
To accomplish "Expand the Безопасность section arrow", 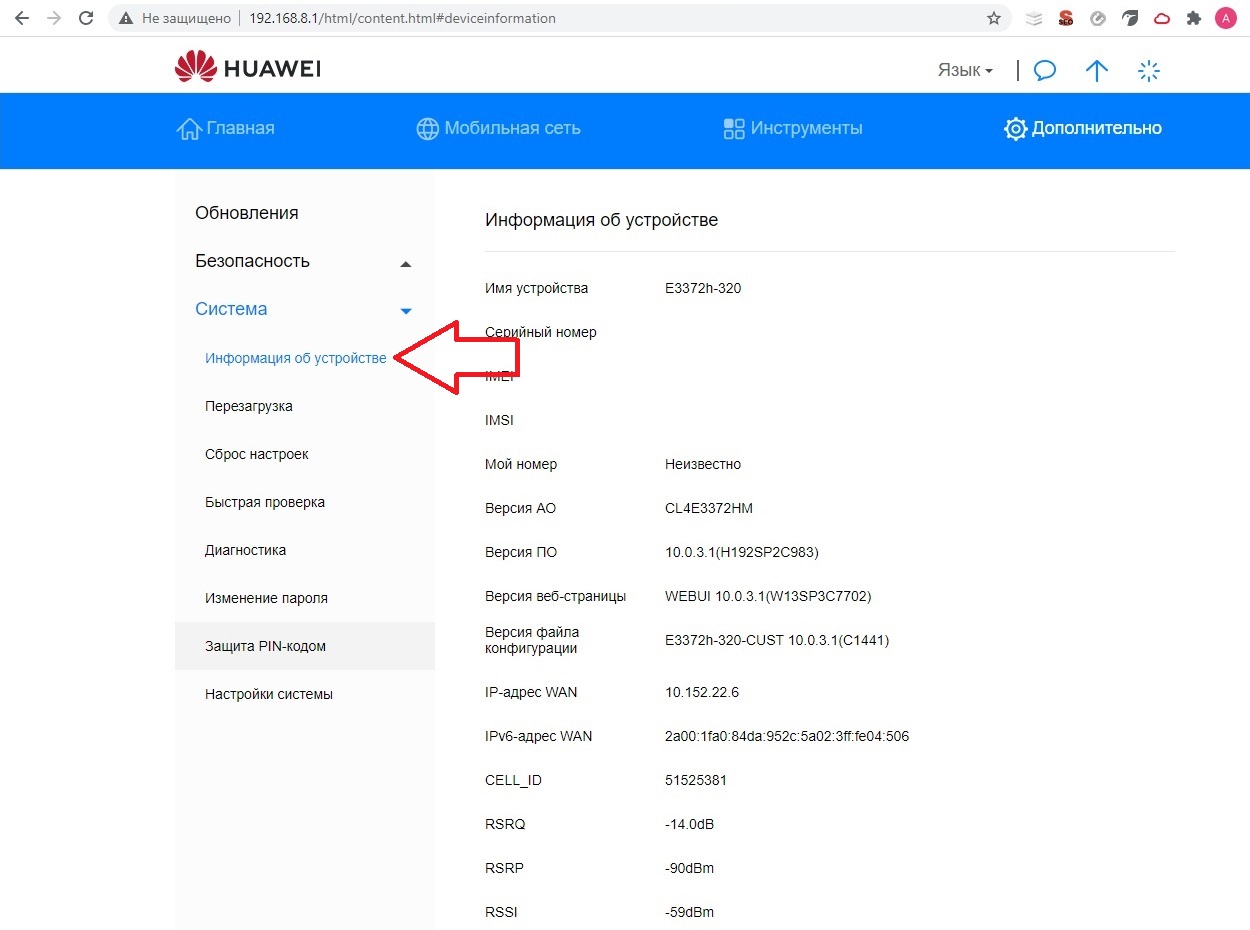I will 406,264.
